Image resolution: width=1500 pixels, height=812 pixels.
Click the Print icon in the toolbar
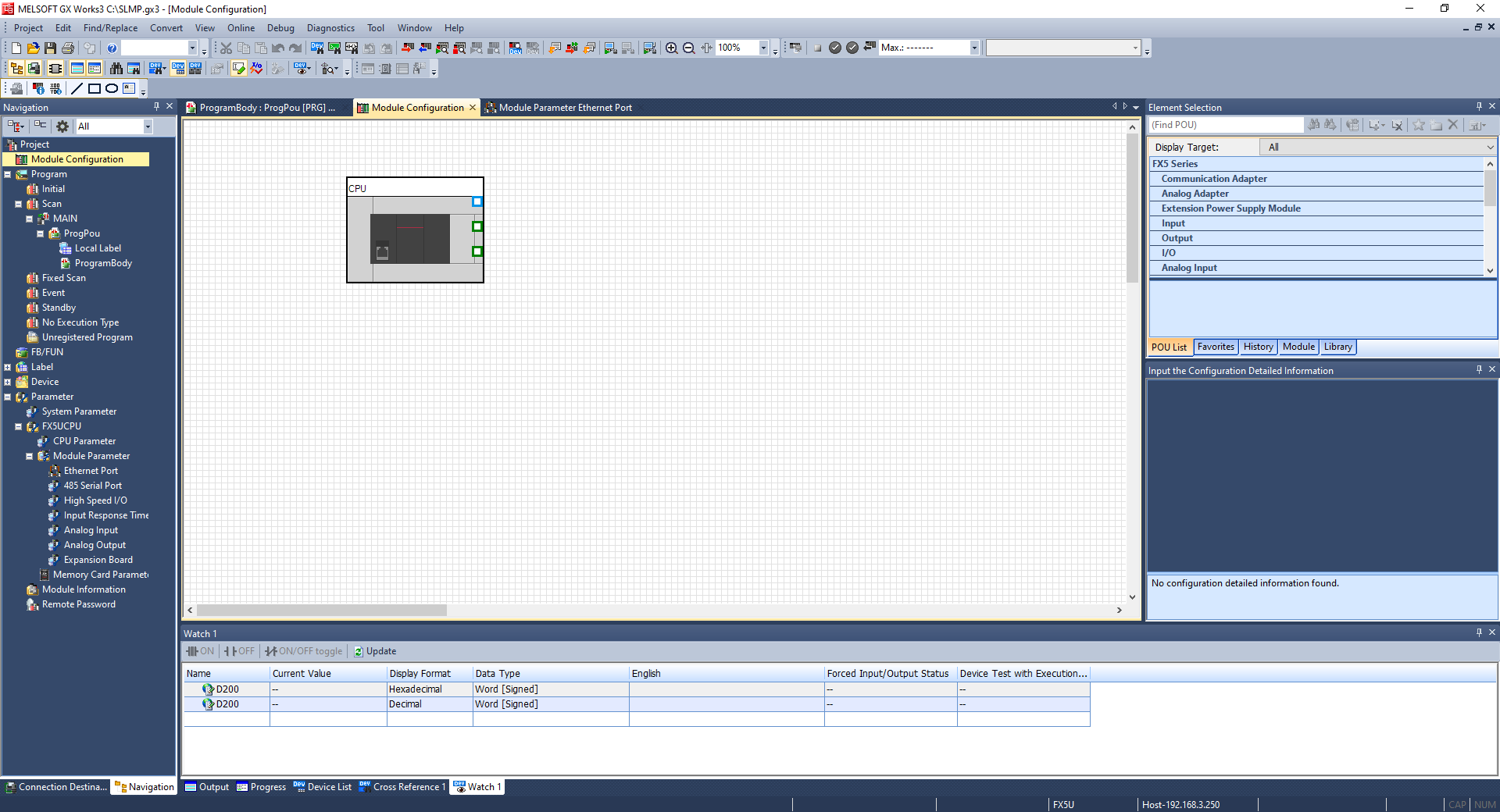[68, 48]
